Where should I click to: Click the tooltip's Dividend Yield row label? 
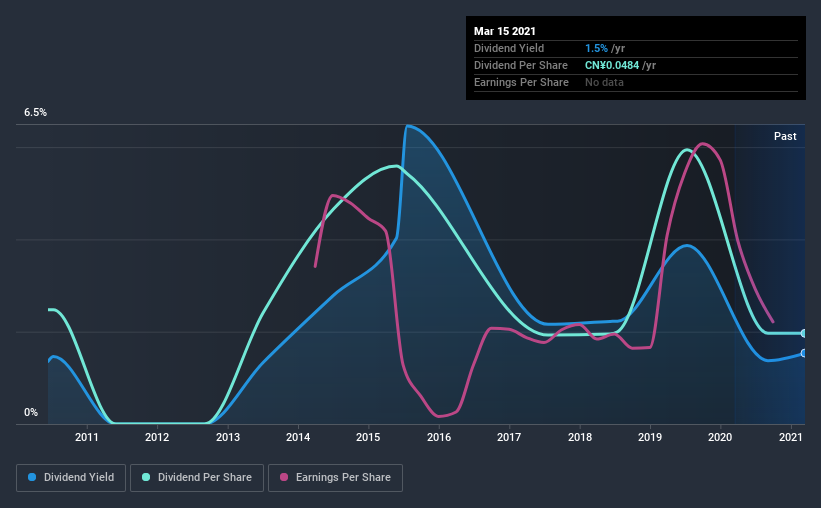[x=509, y=48]
